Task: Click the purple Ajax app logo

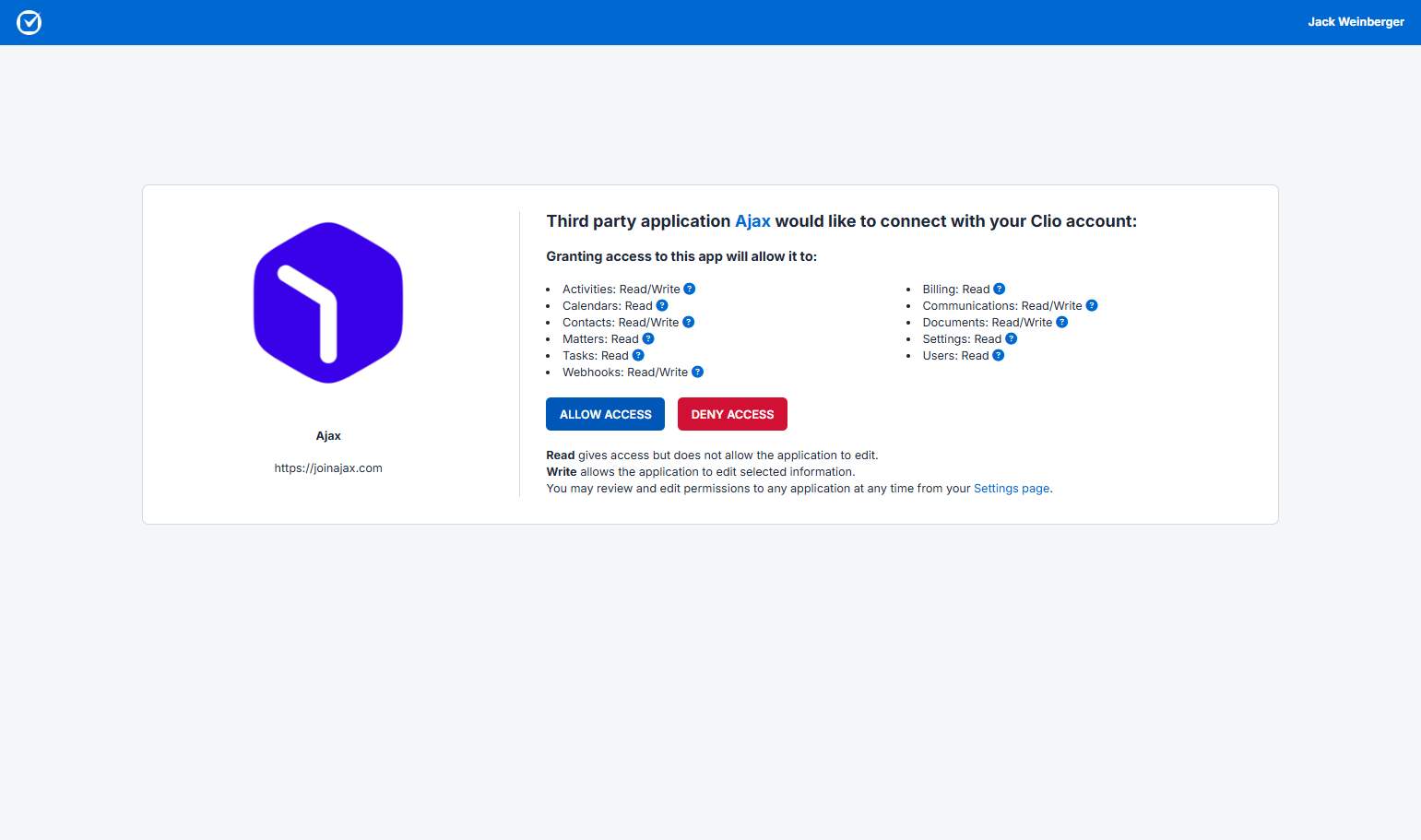Action: [328, 302]
